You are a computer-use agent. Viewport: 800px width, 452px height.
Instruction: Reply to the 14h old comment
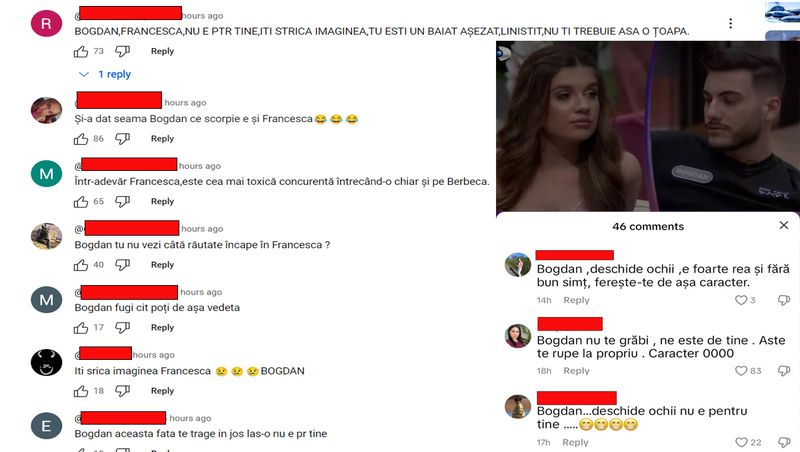click(x=576, y=300)
